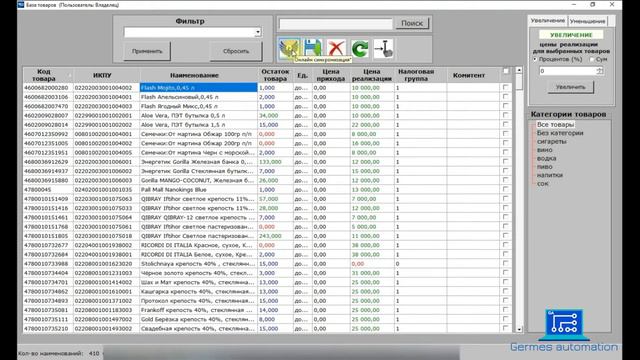Tick checkbox for Flash Апельсиновый row
640x360 pixels.
pyautogui.click(x=505, y=97)
